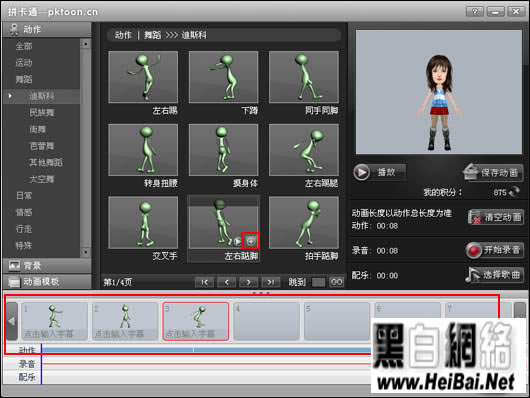
Task: Choose the 同手同脚 action thumbnail
Action: (x=304, y=77)
